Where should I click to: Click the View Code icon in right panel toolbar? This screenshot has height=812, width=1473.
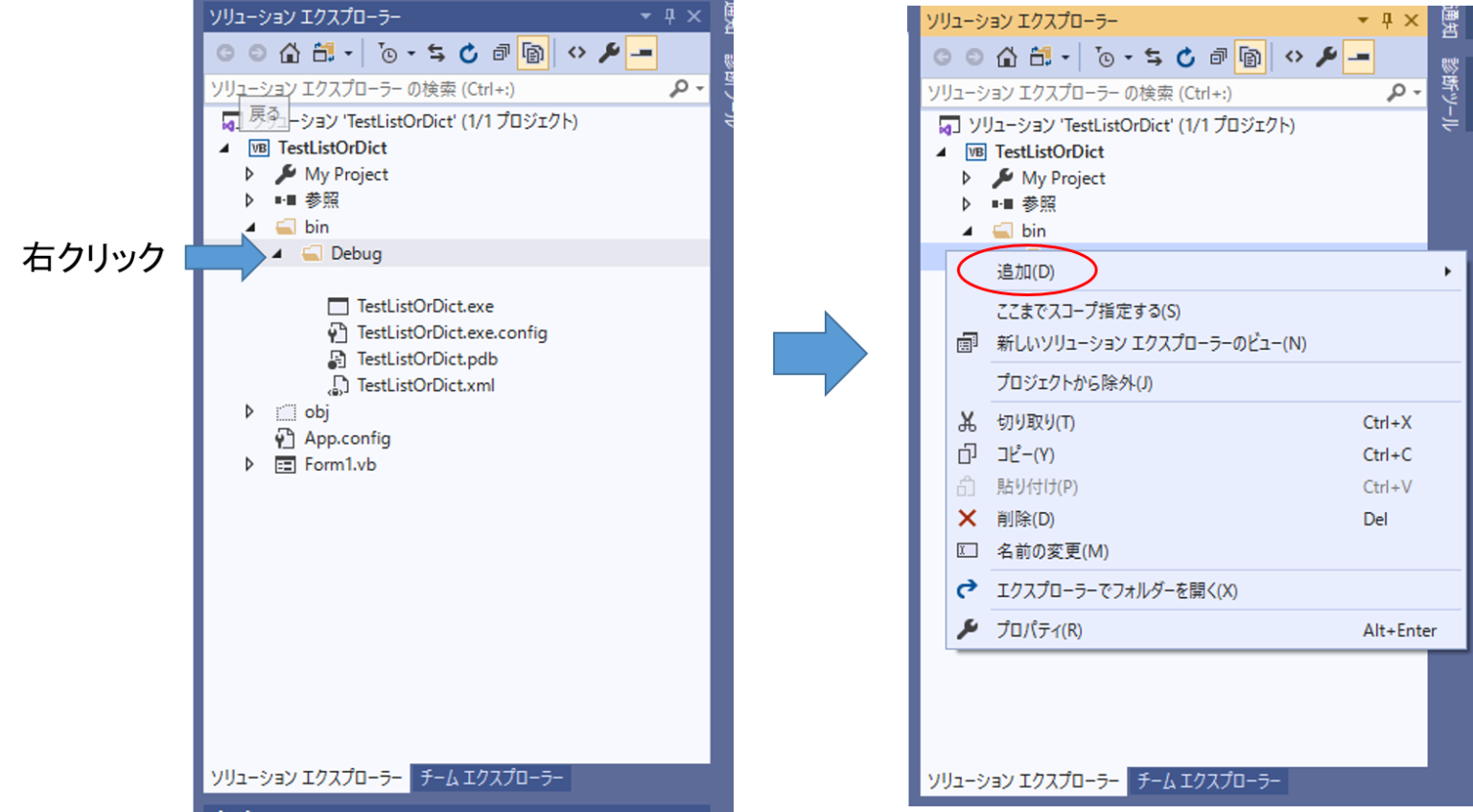point(1294,58)
